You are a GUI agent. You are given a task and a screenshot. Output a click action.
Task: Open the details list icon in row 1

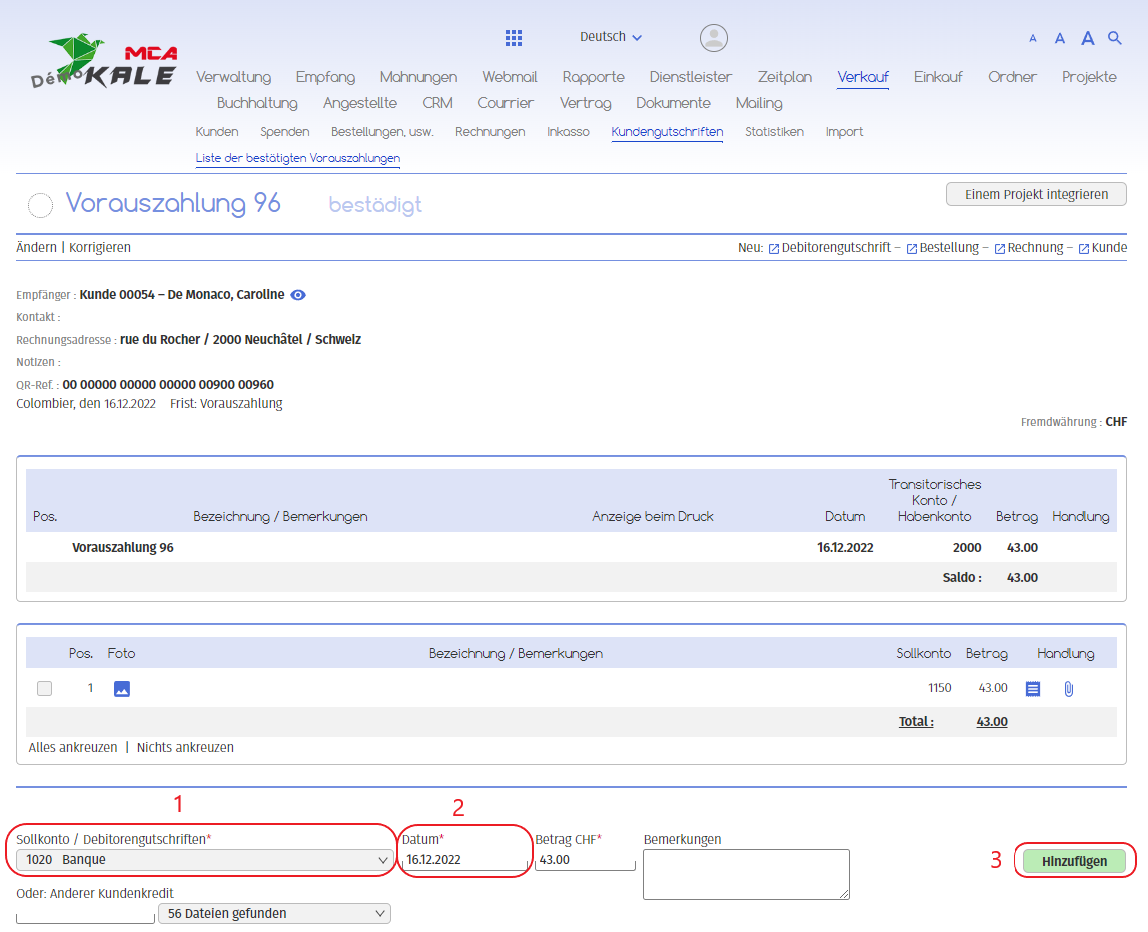(1032, 688)
